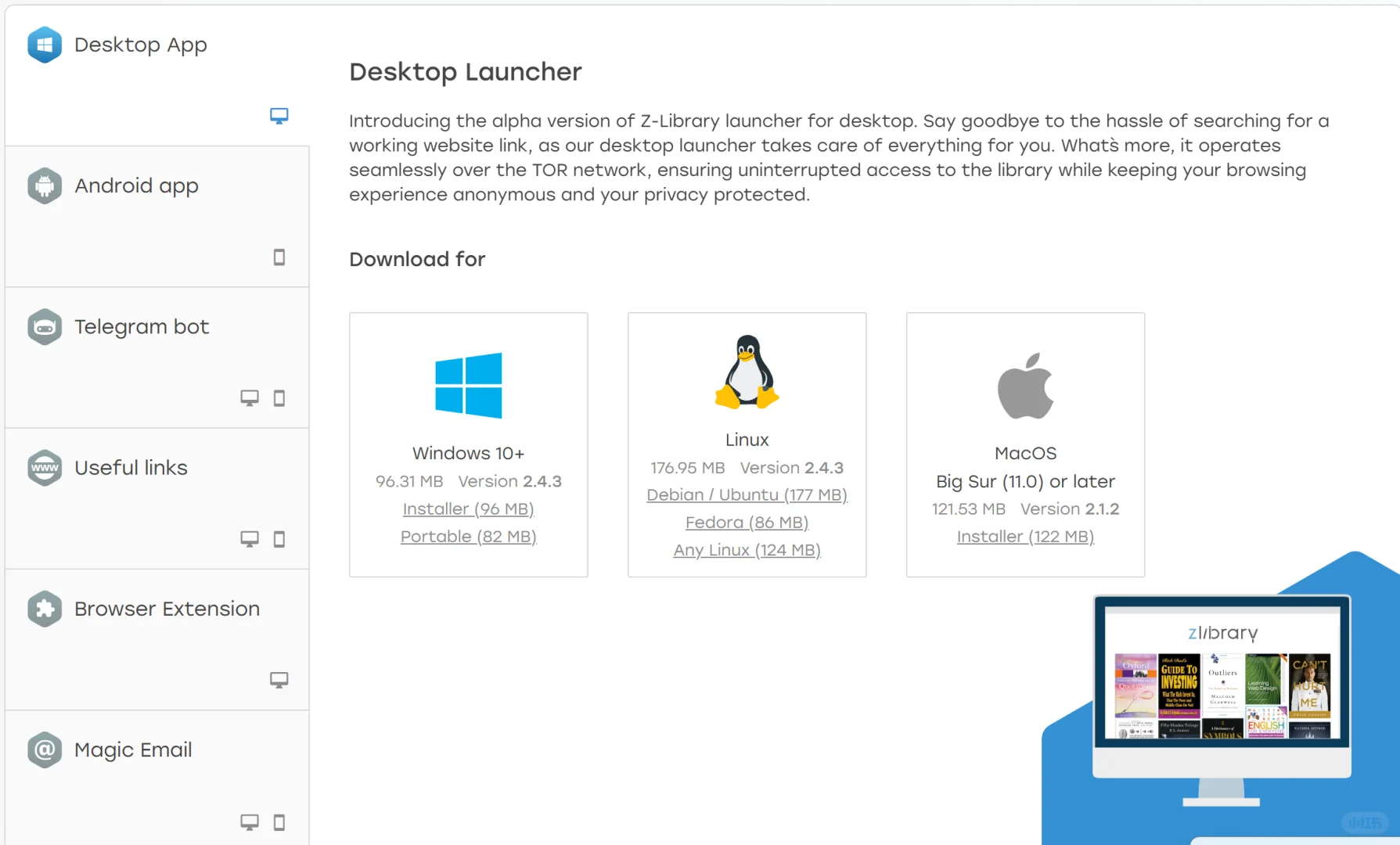The width and height of the screenshot is (1400, 845).
Task: Download Any Linux (124 MB) build
Action: 747,549
